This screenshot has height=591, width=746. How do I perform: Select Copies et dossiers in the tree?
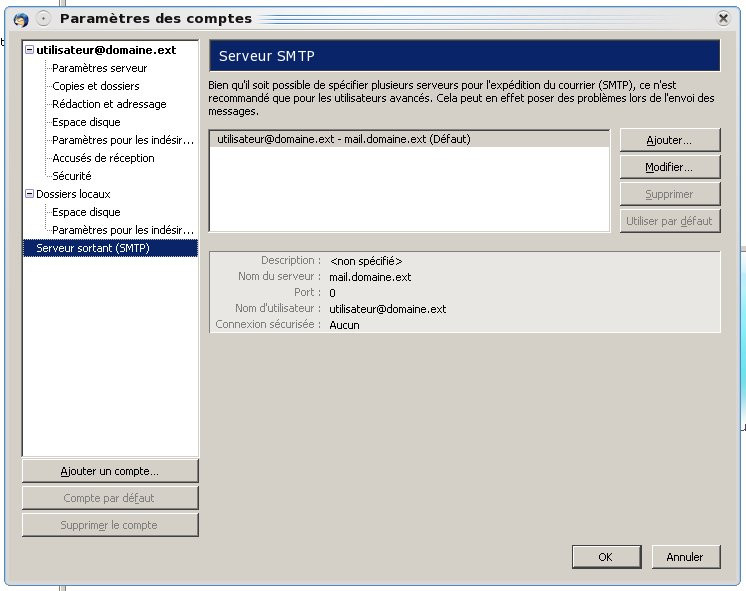coord(95,86)
